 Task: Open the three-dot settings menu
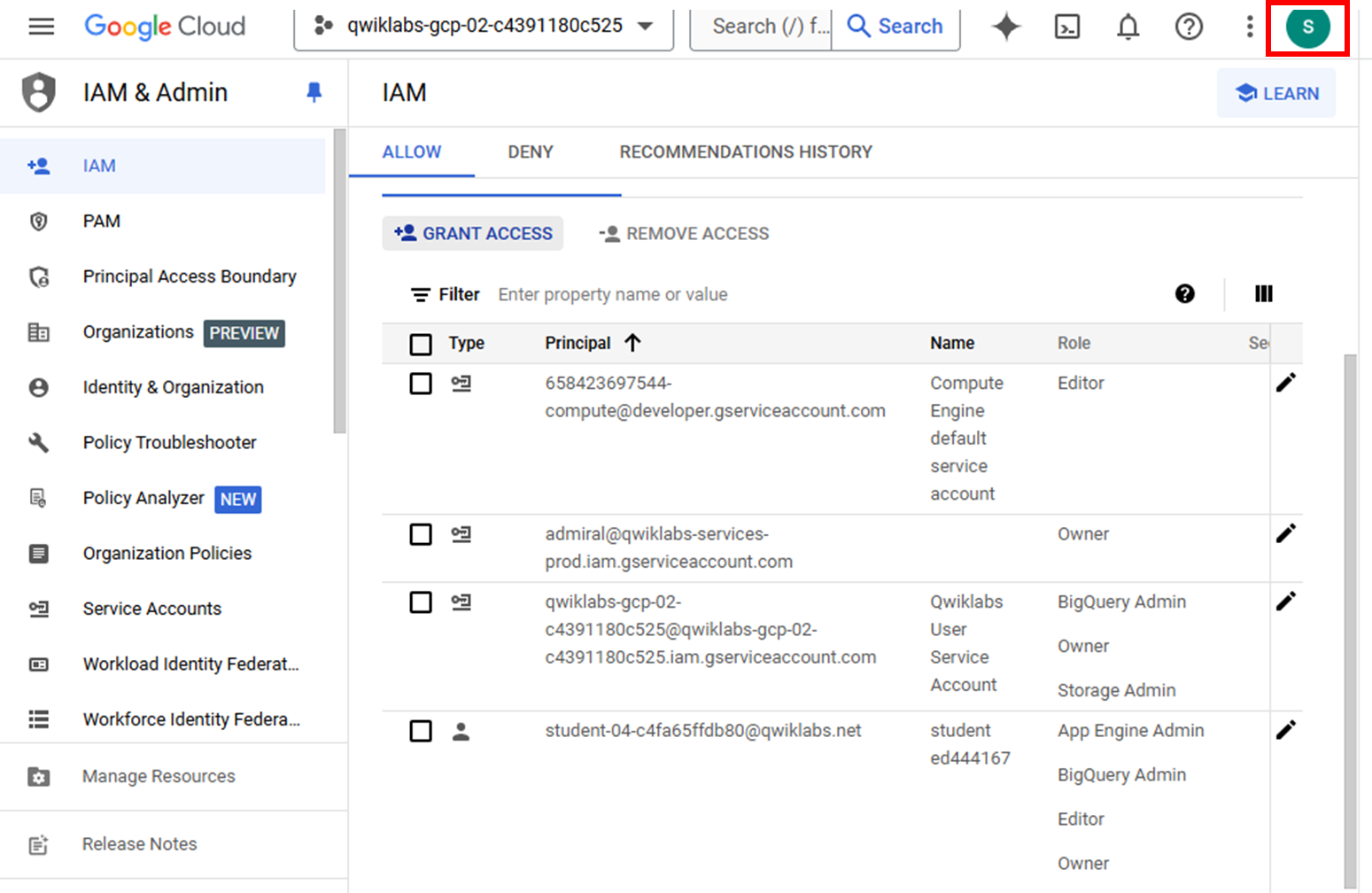point(1250,27)
